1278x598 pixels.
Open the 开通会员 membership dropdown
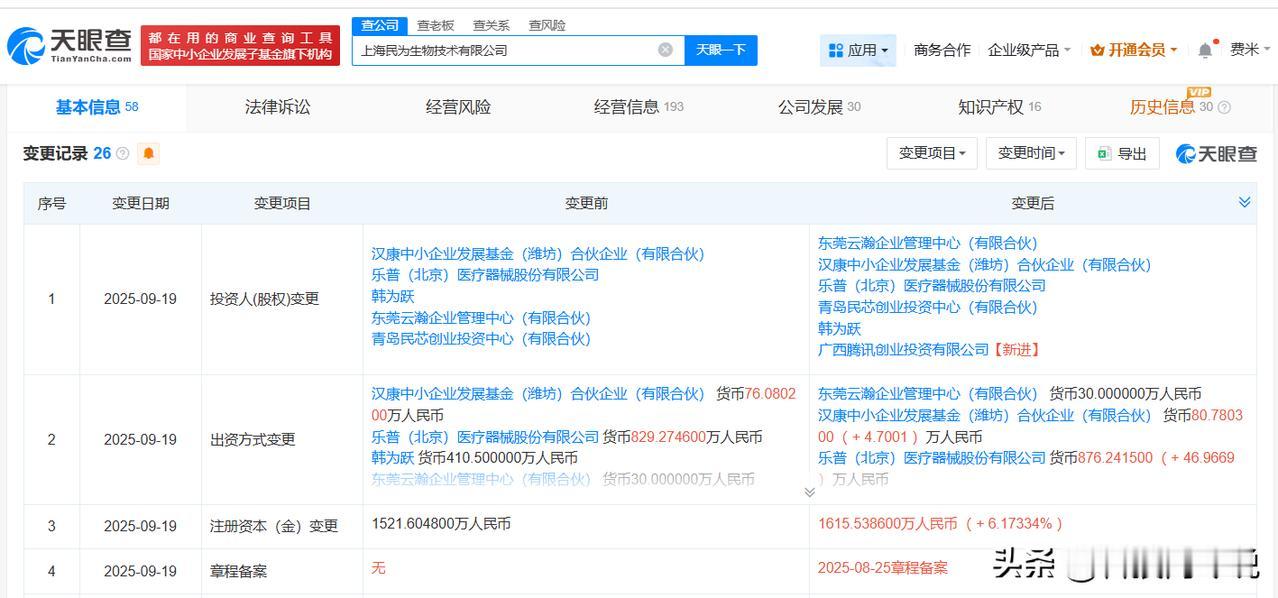coord(1133,50)
